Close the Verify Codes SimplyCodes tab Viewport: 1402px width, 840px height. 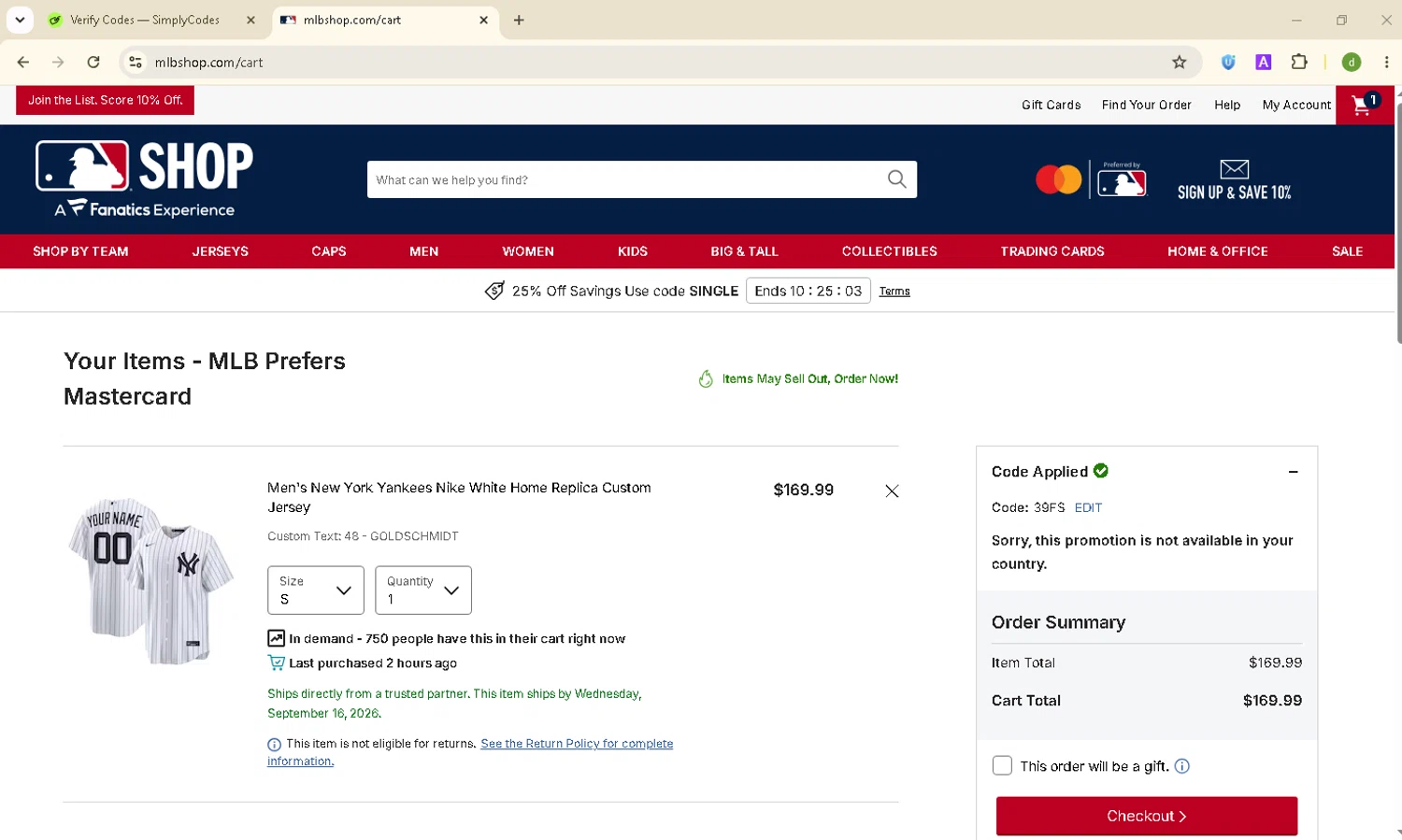click(250, 20)
